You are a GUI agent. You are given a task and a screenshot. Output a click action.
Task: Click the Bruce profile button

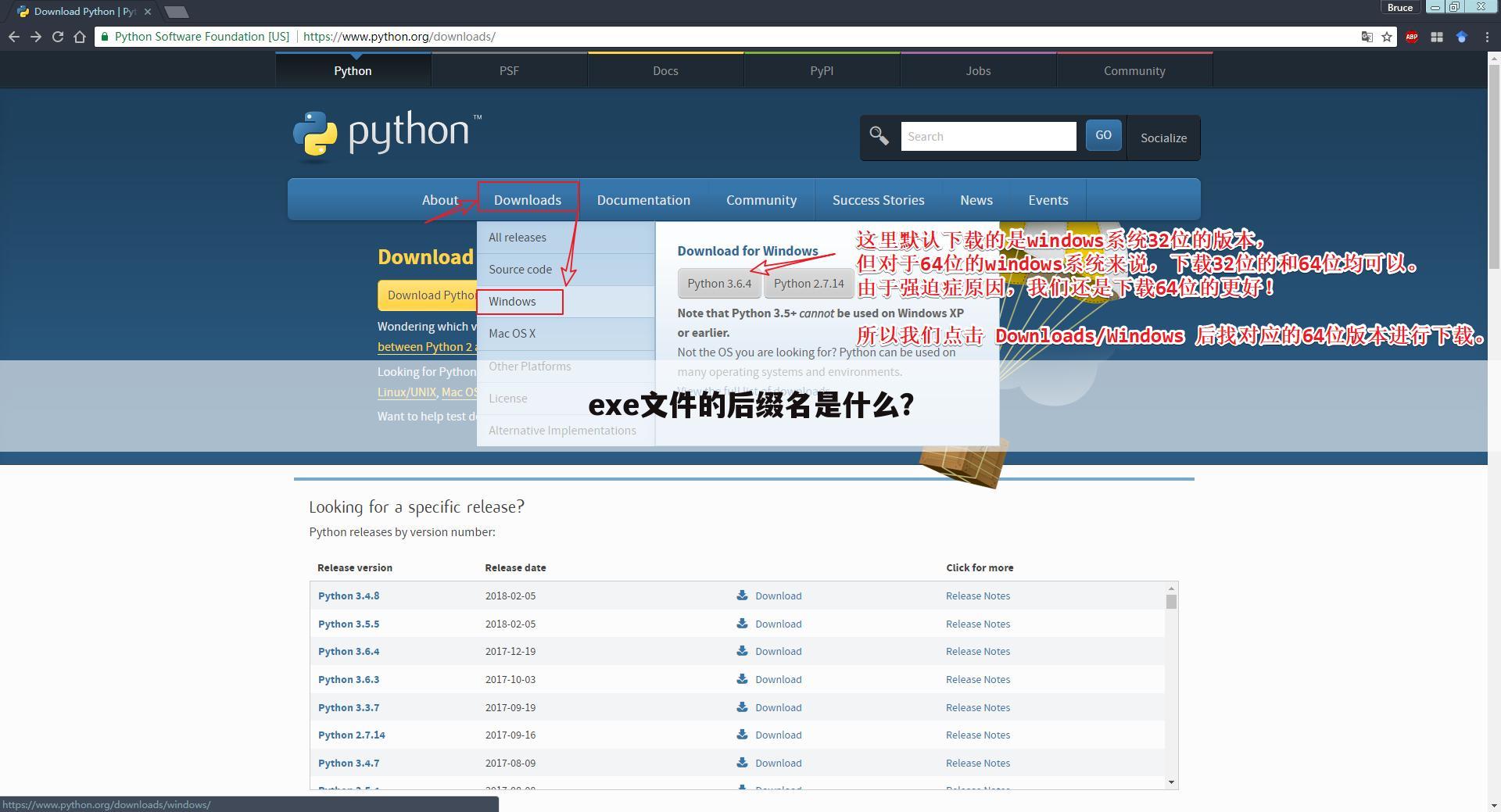[x=1400, y=7]
